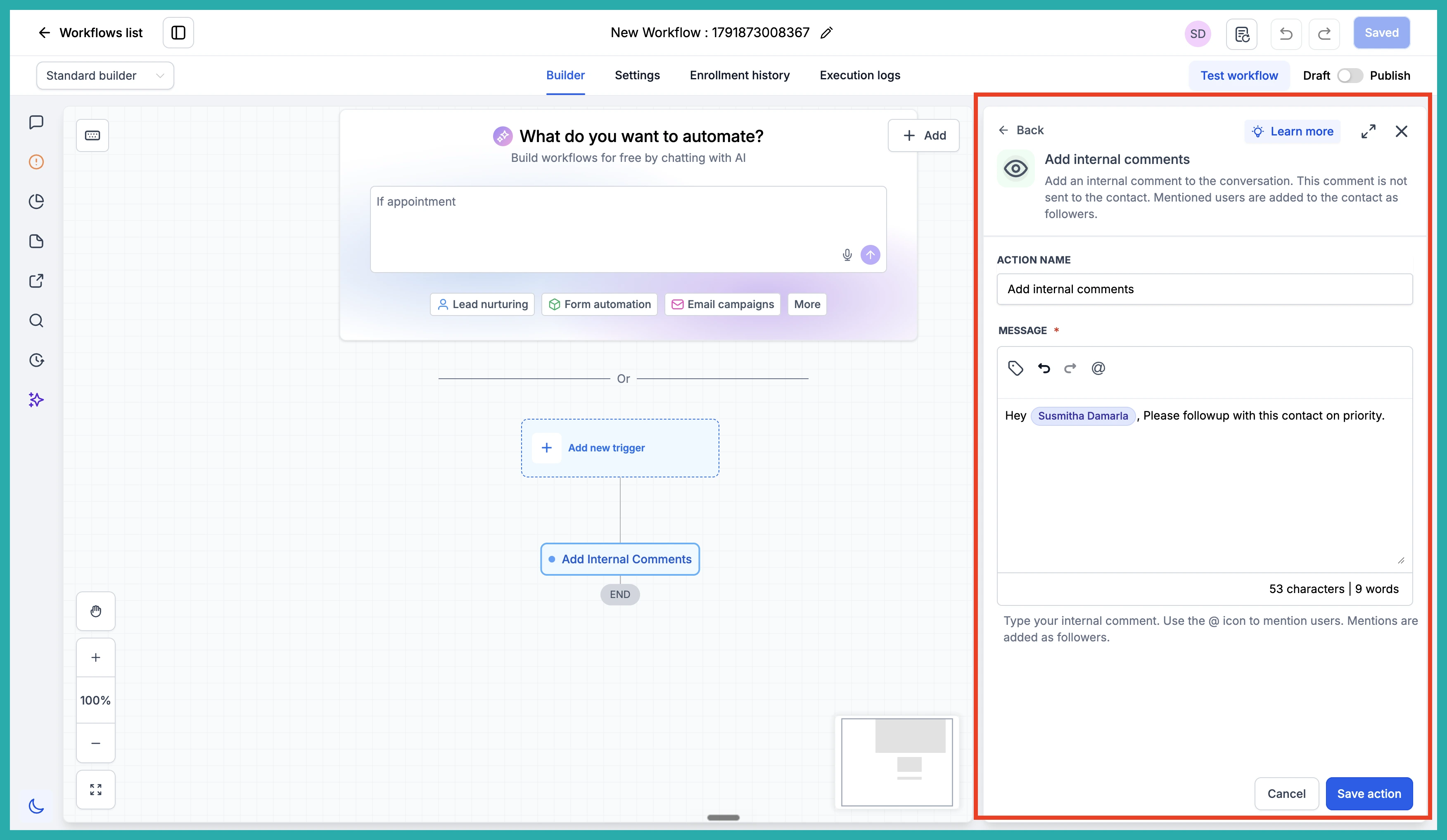Click the orange alert warning sidebar icon
Screen dimensions: 1447x840
[x=36, y=162]
